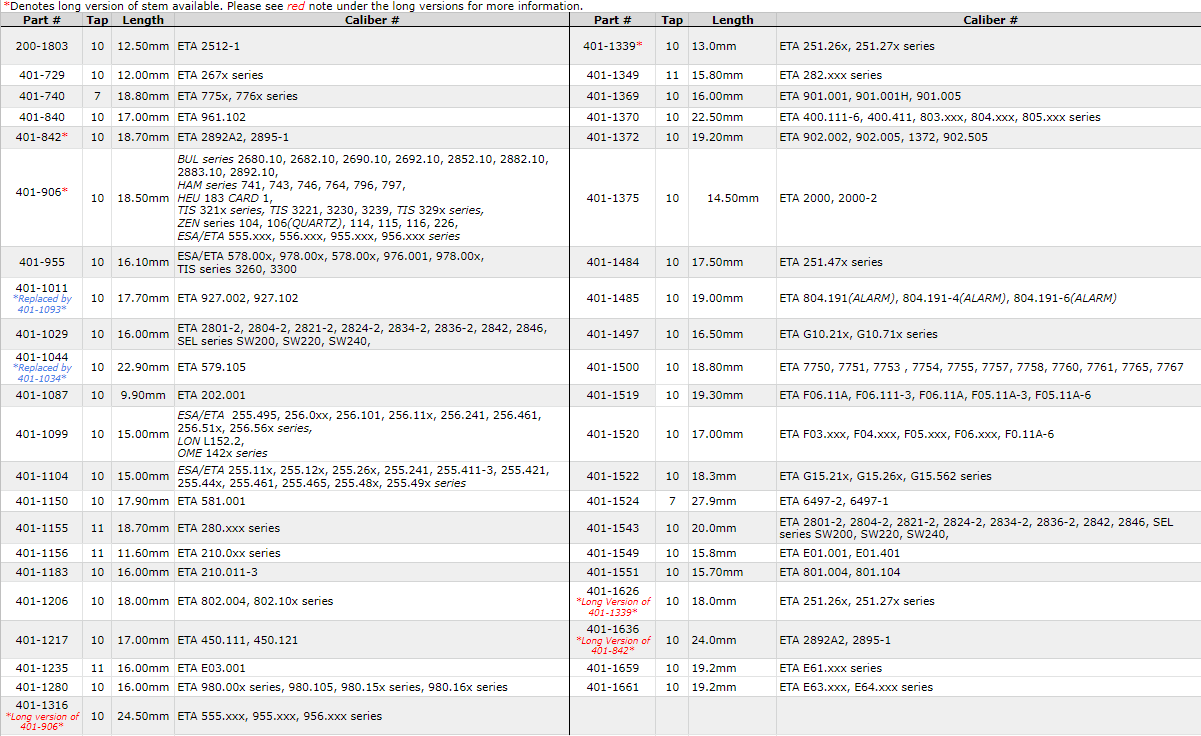Click the ETA 7750 caliber list cell
The width and height of the screenshot is (1201, 736).
(981, 367)
